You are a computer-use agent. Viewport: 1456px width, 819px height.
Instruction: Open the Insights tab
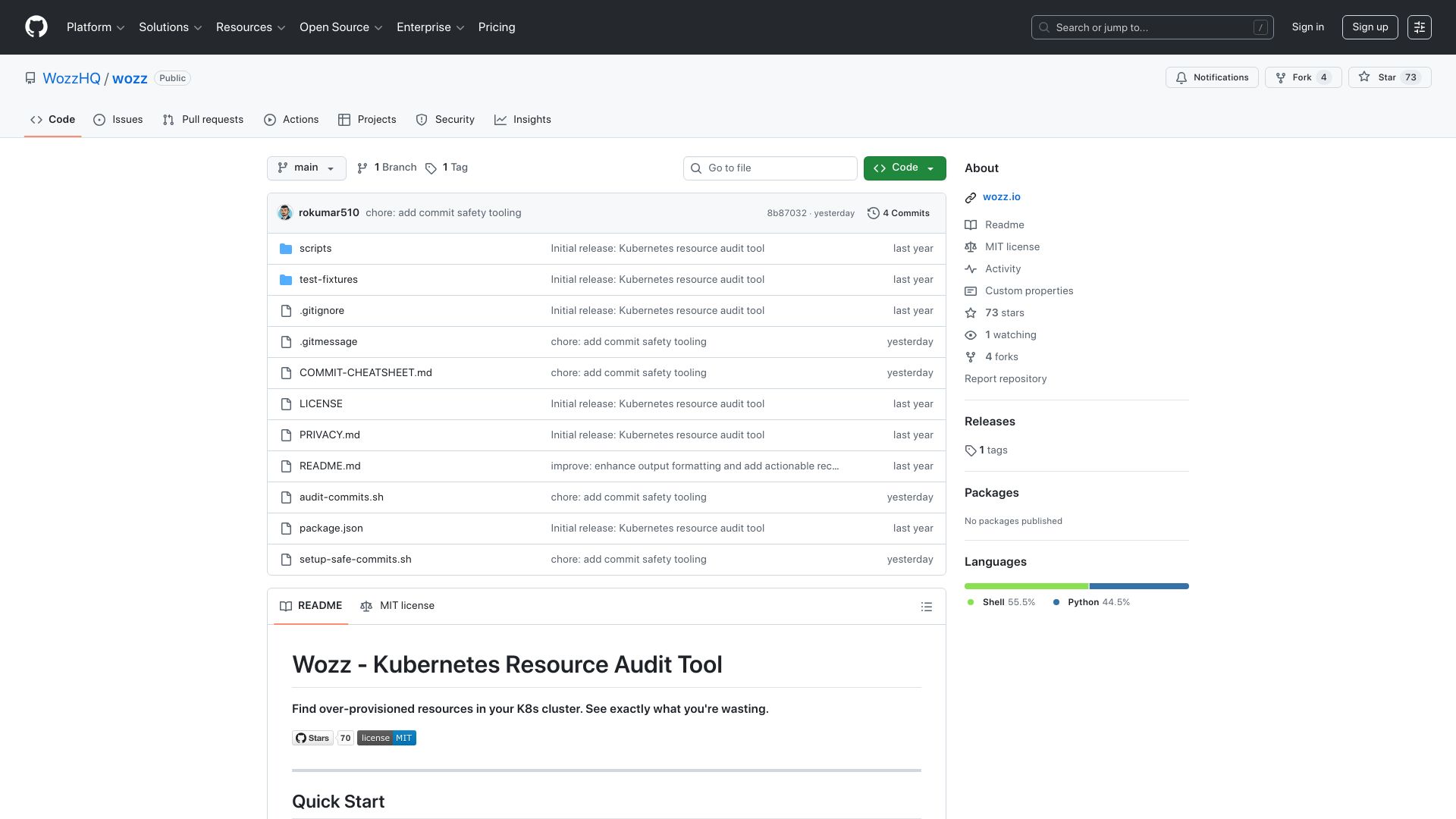[523, 120]
